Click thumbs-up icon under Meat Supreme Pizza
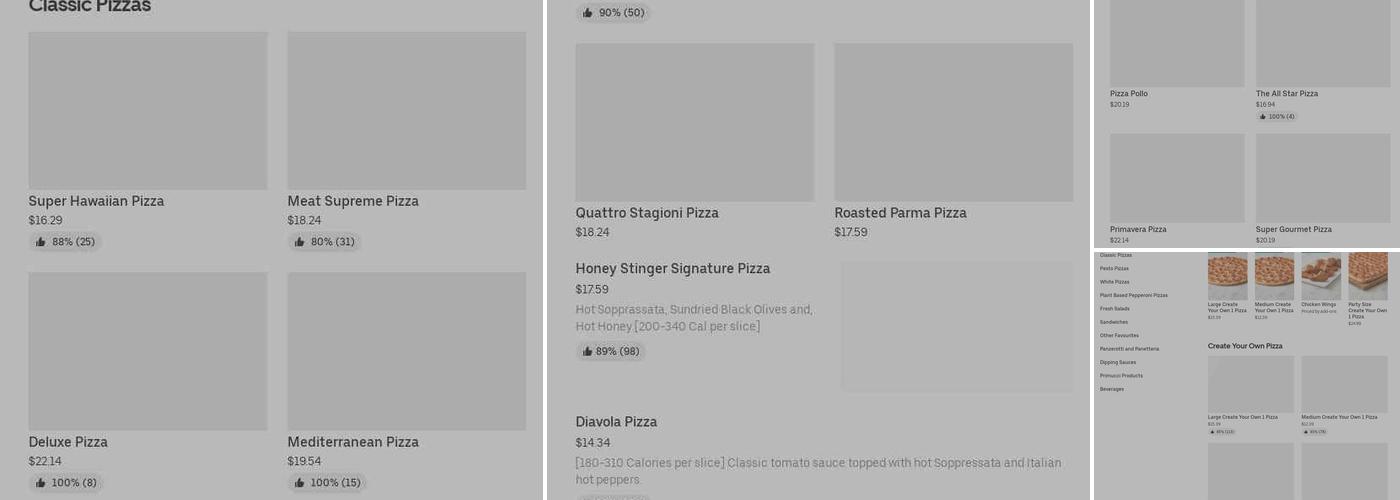The width and height of the screenshot is (1400, 500). [x=299, y=242]
